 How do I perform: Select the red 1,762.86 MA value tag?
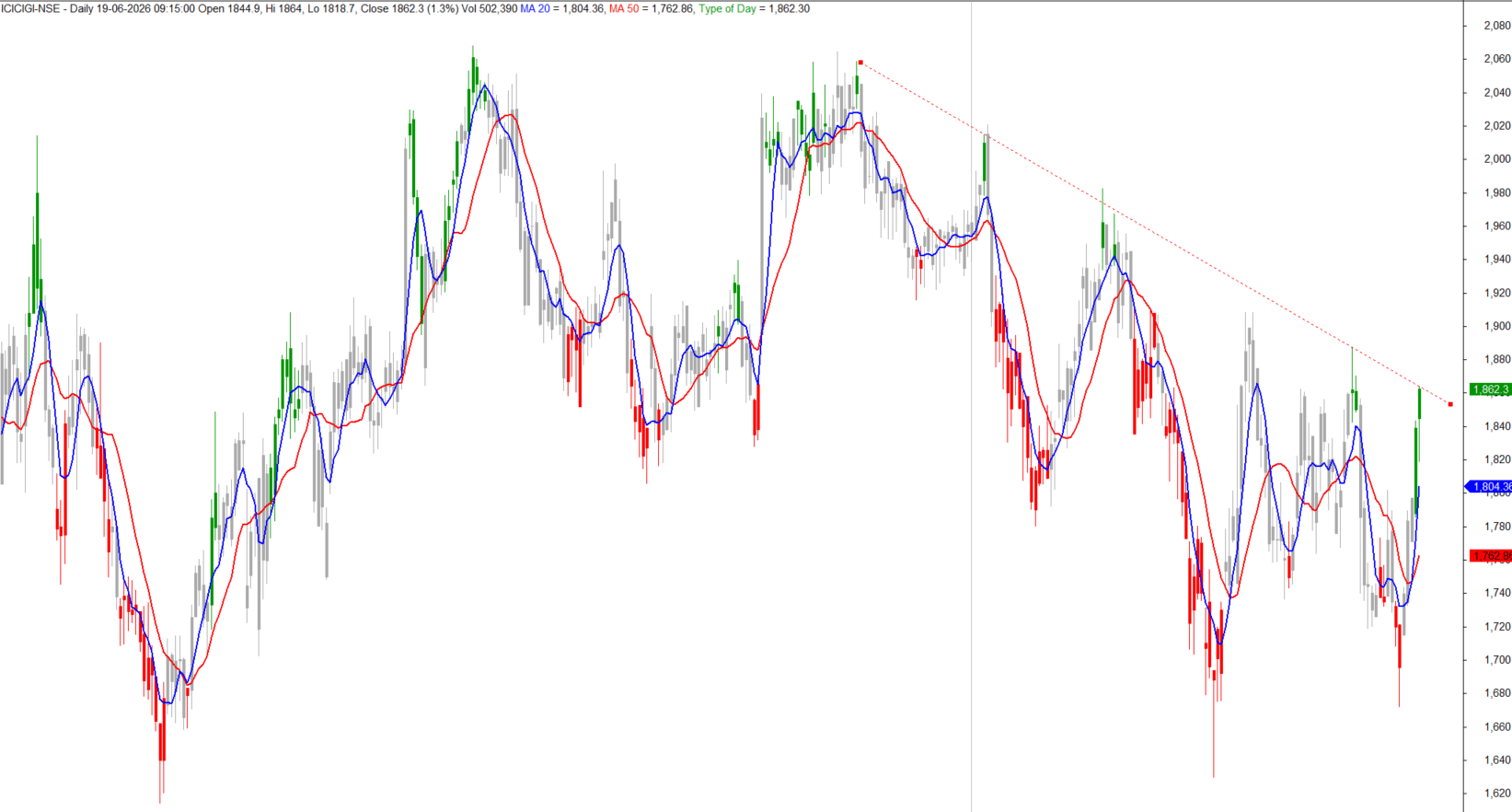(x=1490, y=556)
